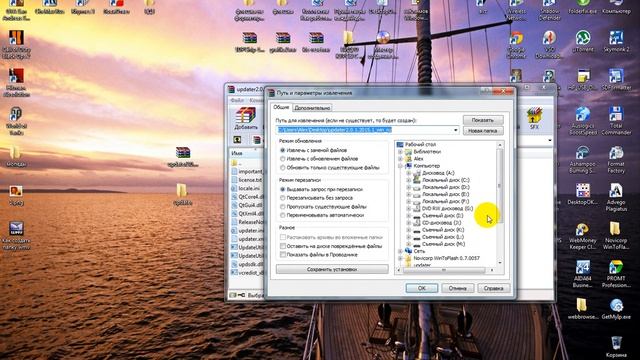Select 'Перезаписывать без запроса' option
The width and height of the screenshot is (640, 360).
pos(316,198)
